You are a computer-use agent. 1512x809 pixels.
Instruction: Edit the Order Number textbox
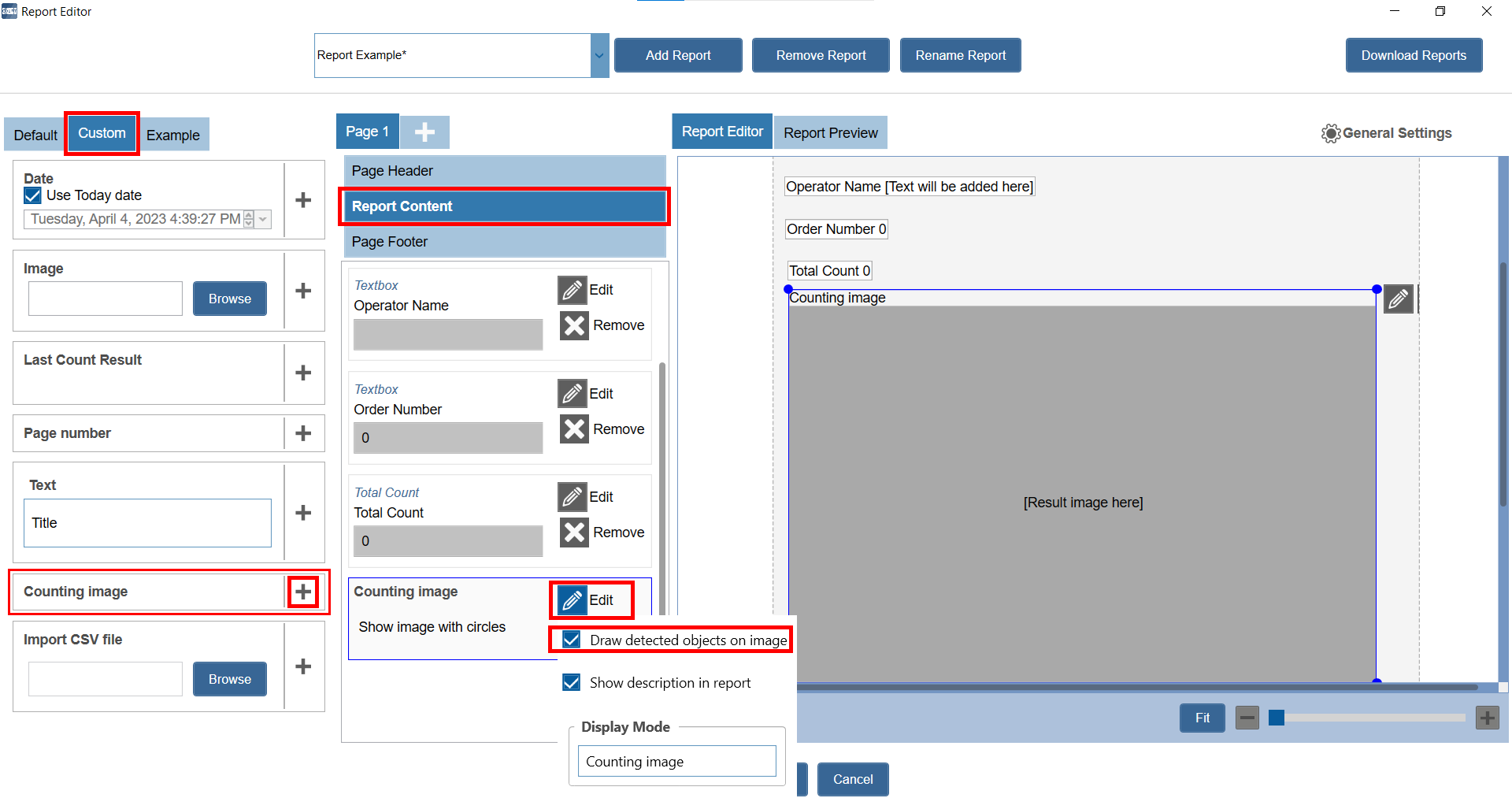click(x=573, y=394)
